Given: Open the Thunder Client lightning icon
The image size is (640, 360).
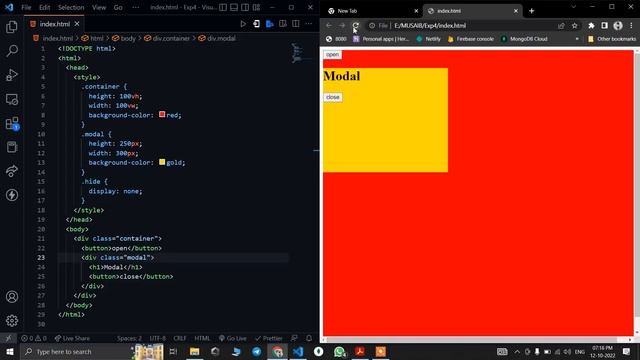Looking at the screenshot, I should (12, 195).
